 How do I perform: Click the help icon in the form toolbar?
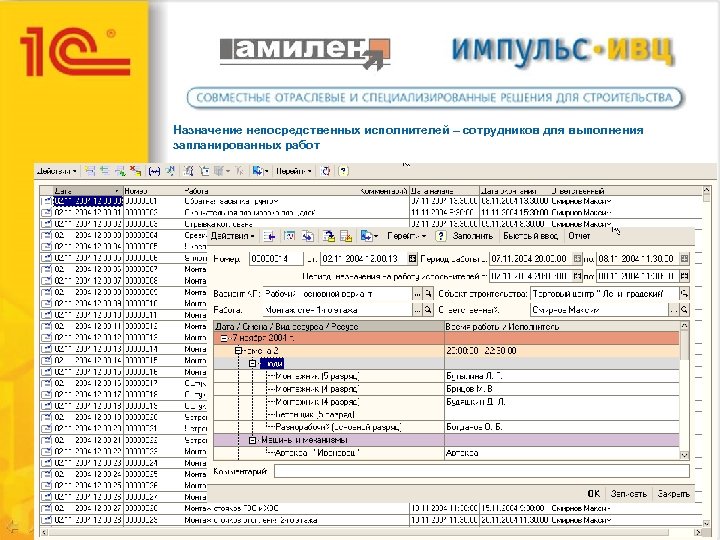click(440, 236)
